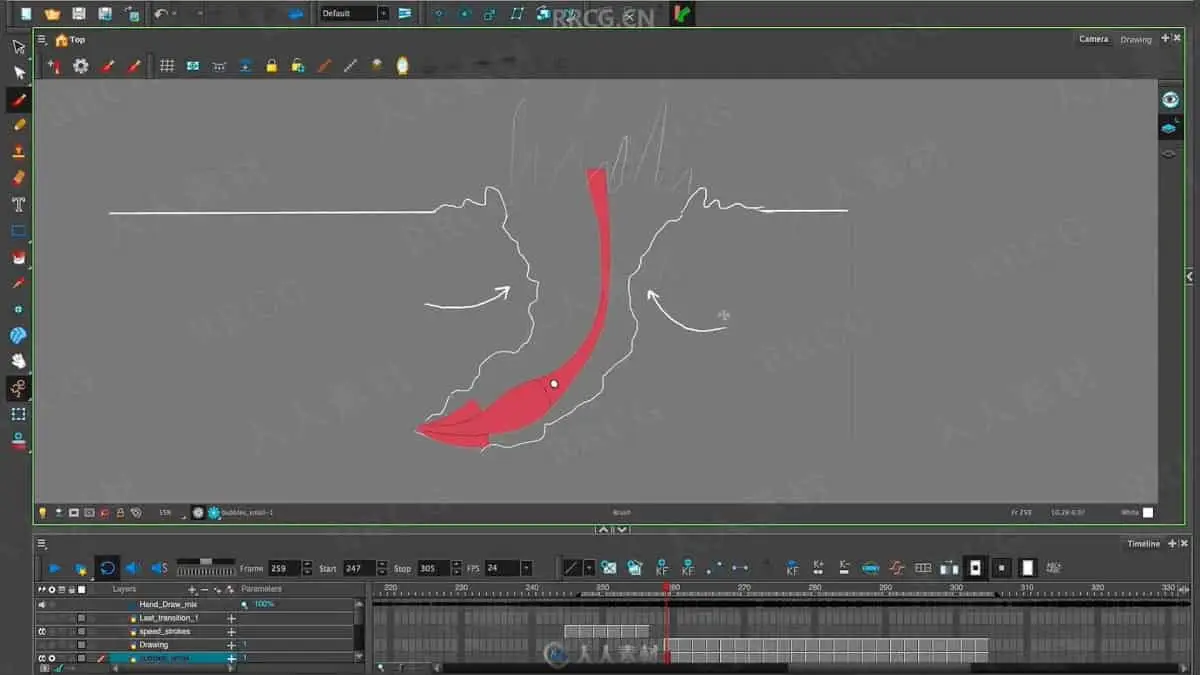This screenshot has width=1200, height=675.
Task: Click the yellow padlock lock icon
Action: 271,66
